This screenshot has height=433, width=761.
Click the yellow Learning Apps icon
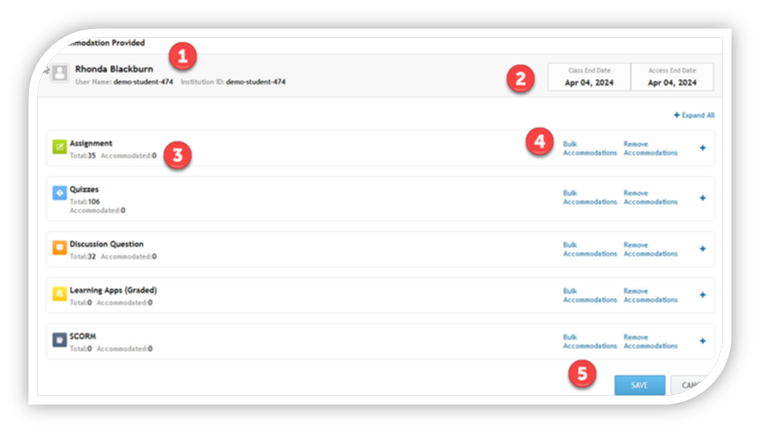coord(59,294)
